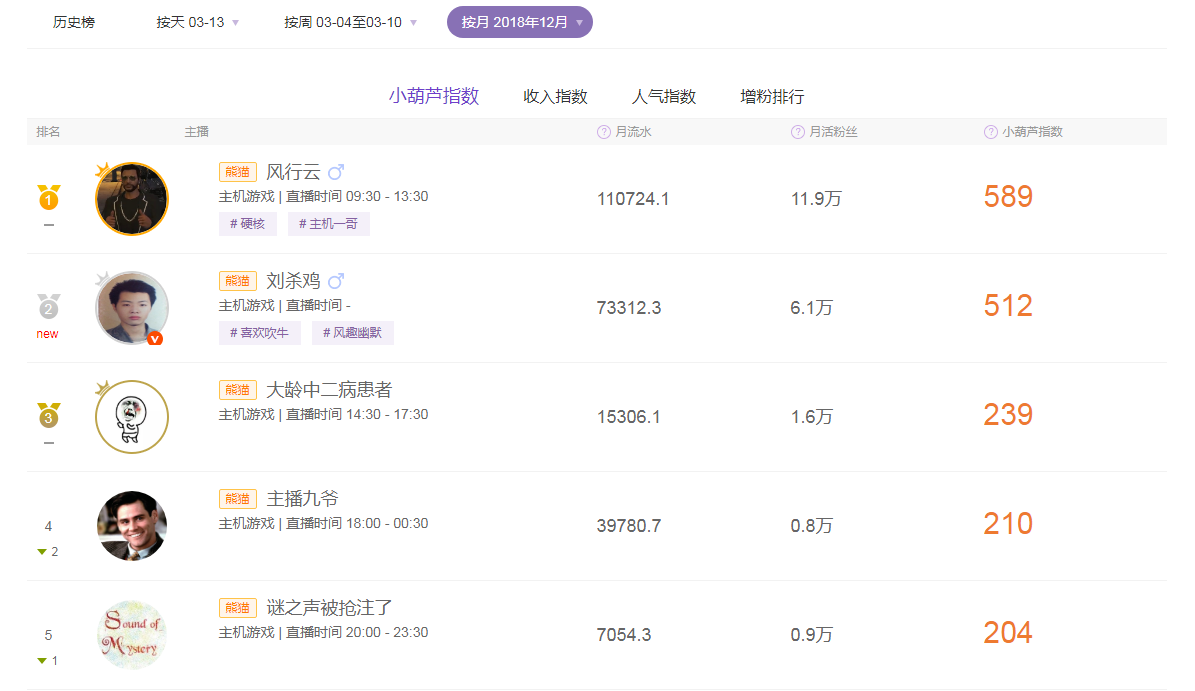Click the male gender icon next to 刘杀鸡
This screenshot has width=1195, height=691.
[335, 280]
